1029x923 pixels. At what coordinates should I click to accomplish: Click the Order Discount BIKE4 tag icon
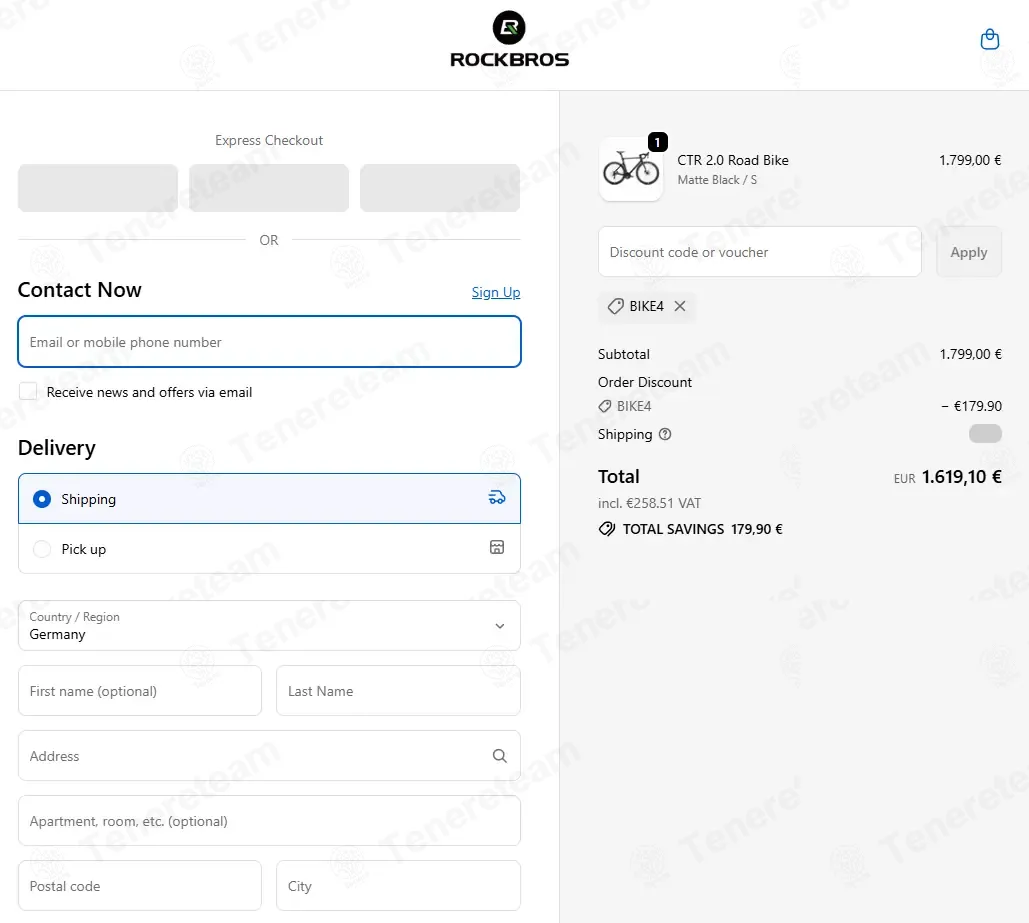pos(604,406)
